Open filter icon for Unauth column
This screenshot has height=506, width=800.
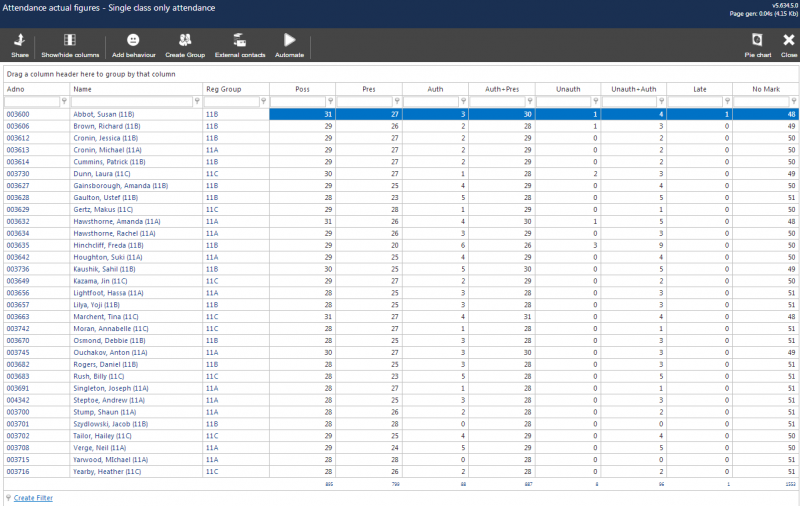595,101
